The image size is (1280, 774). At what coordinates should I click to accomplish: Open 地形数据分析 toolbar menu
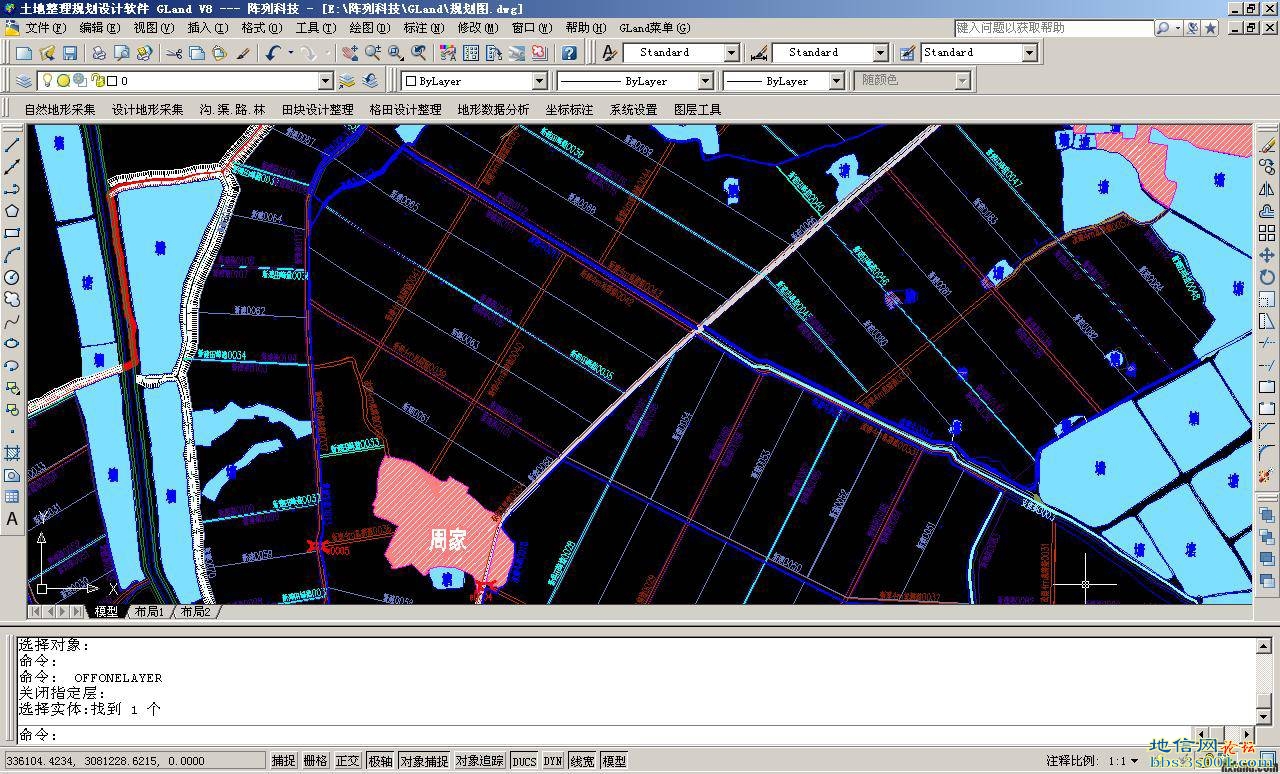(x=494, y=110)
